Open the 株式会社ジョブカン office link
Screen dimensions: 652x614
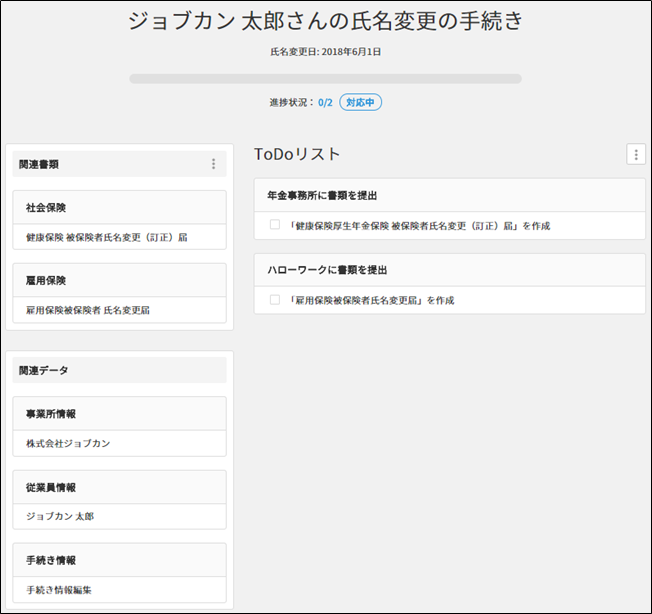(x=68, y=442)
